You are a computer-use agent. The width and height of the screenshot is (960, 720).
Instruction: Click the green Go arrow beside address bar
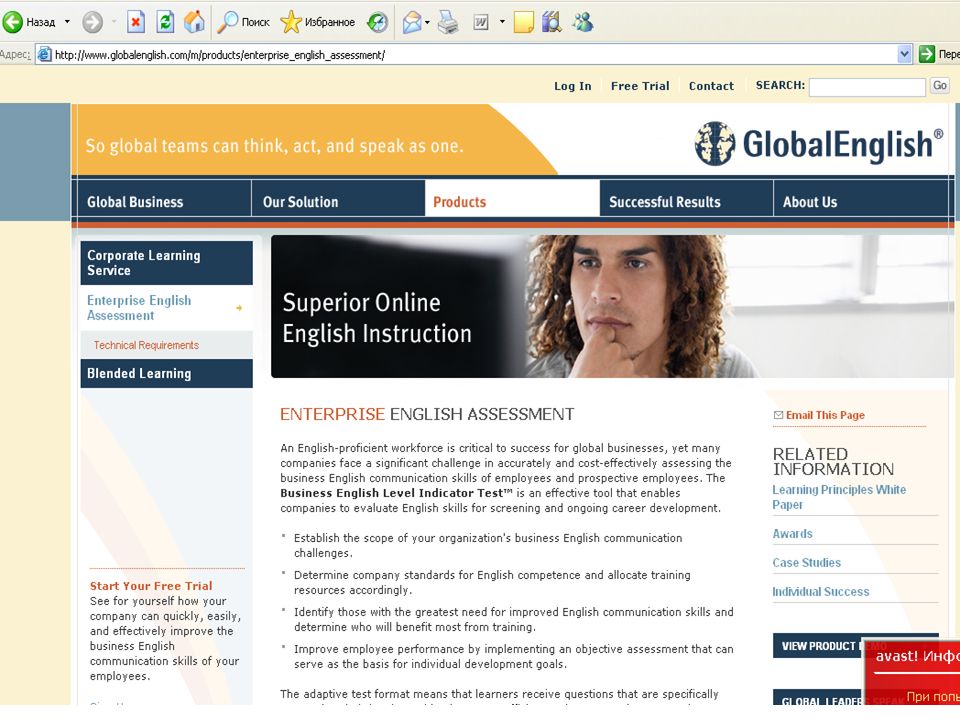click(x=927, y=54)
